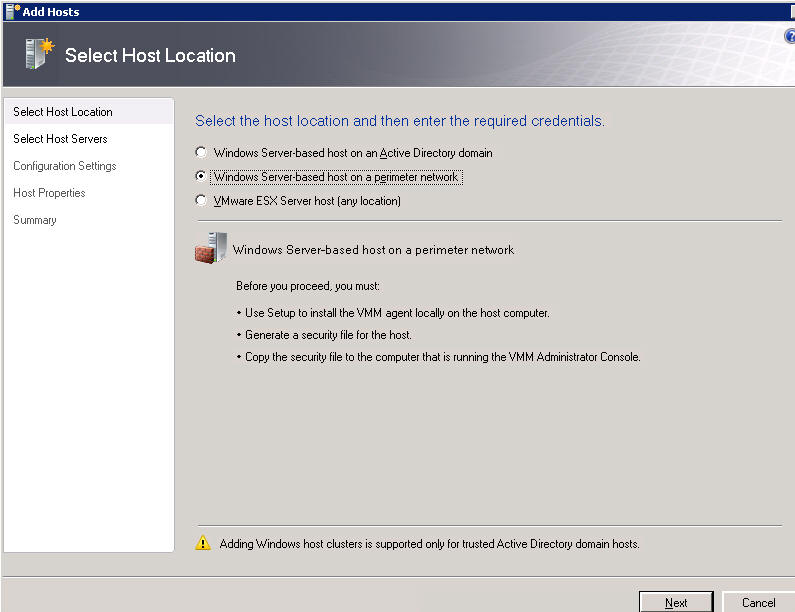795x612 pixels.
Task: Click the VMware ESX Server host label
Action: click(307, 201)
